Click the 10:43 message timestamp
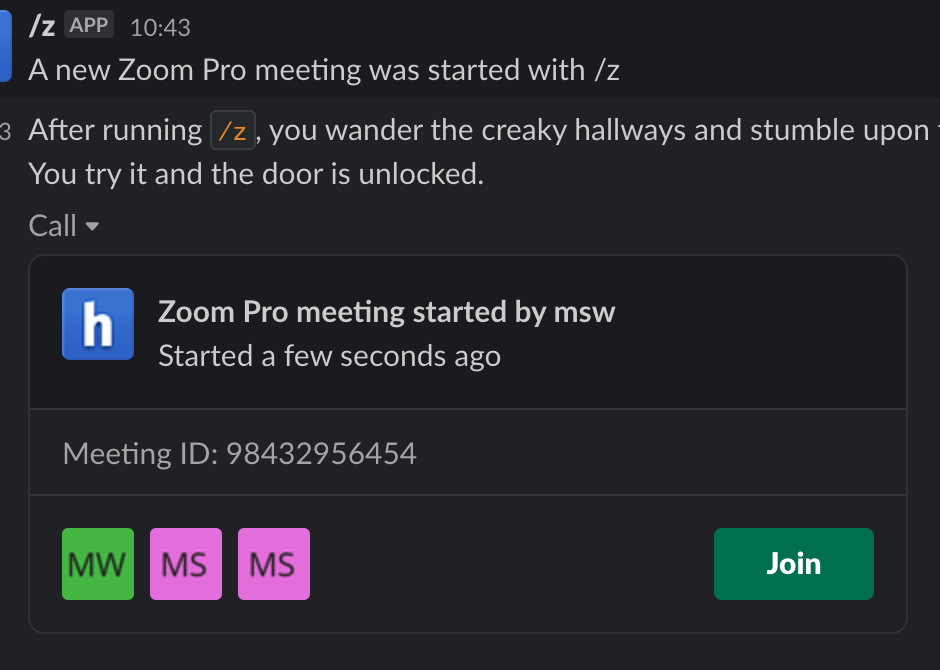This screenshot has width=940, height=670. [160, 28]
